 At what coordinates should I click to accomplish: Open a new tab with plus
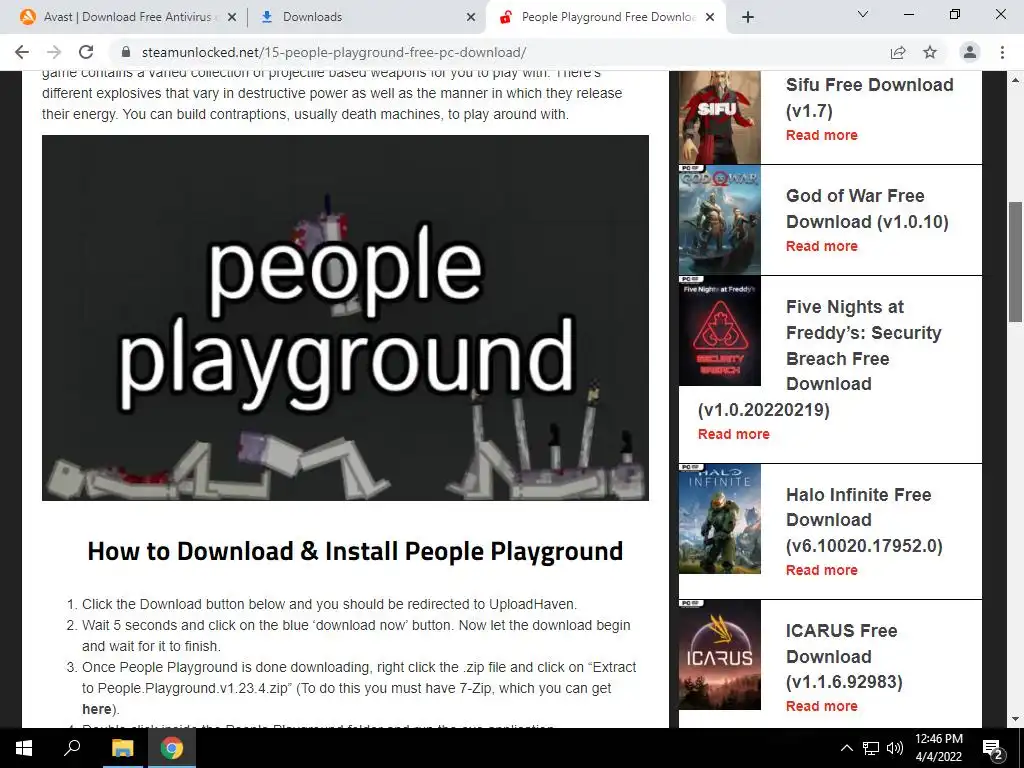748,17
